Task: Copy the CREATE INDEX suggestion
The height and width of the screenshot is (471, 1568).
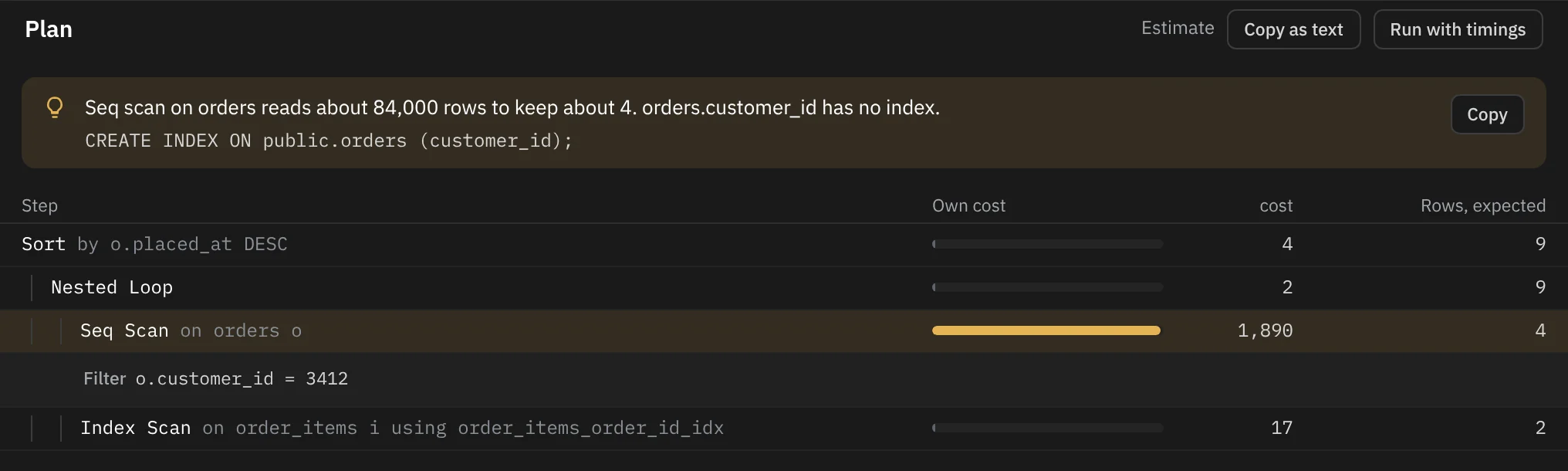Action: (1487, 114)
